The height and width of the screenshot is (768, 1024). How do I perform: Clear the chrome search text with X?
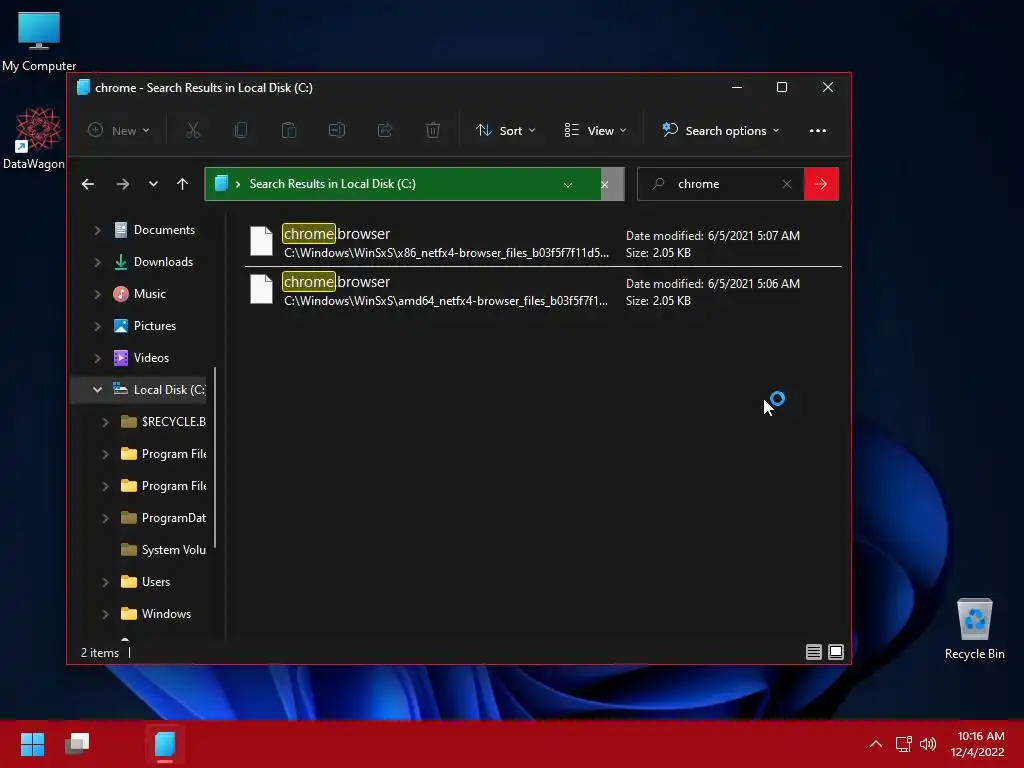coord(787,184)
